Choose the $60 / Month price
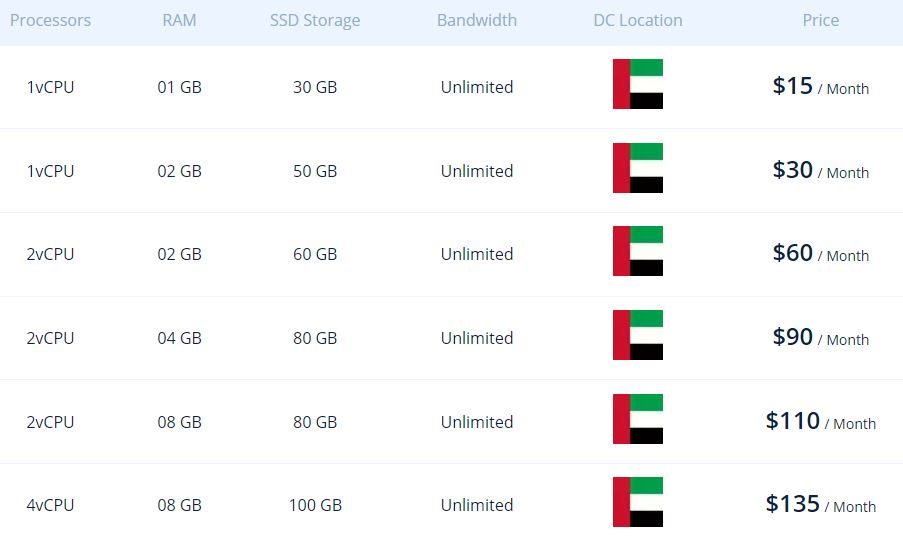The height and width of the screenshot is (538, 903). point(820,254)
